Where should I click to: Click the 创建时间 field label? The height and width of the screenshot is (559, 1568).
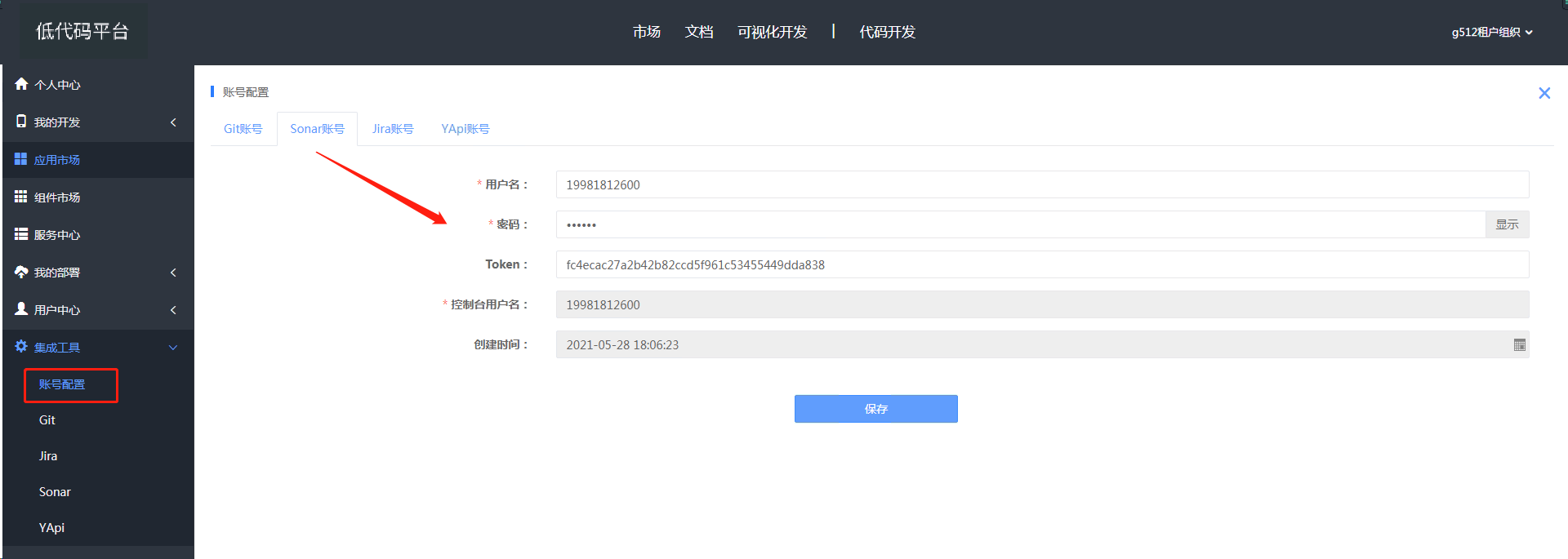[501, 344]
